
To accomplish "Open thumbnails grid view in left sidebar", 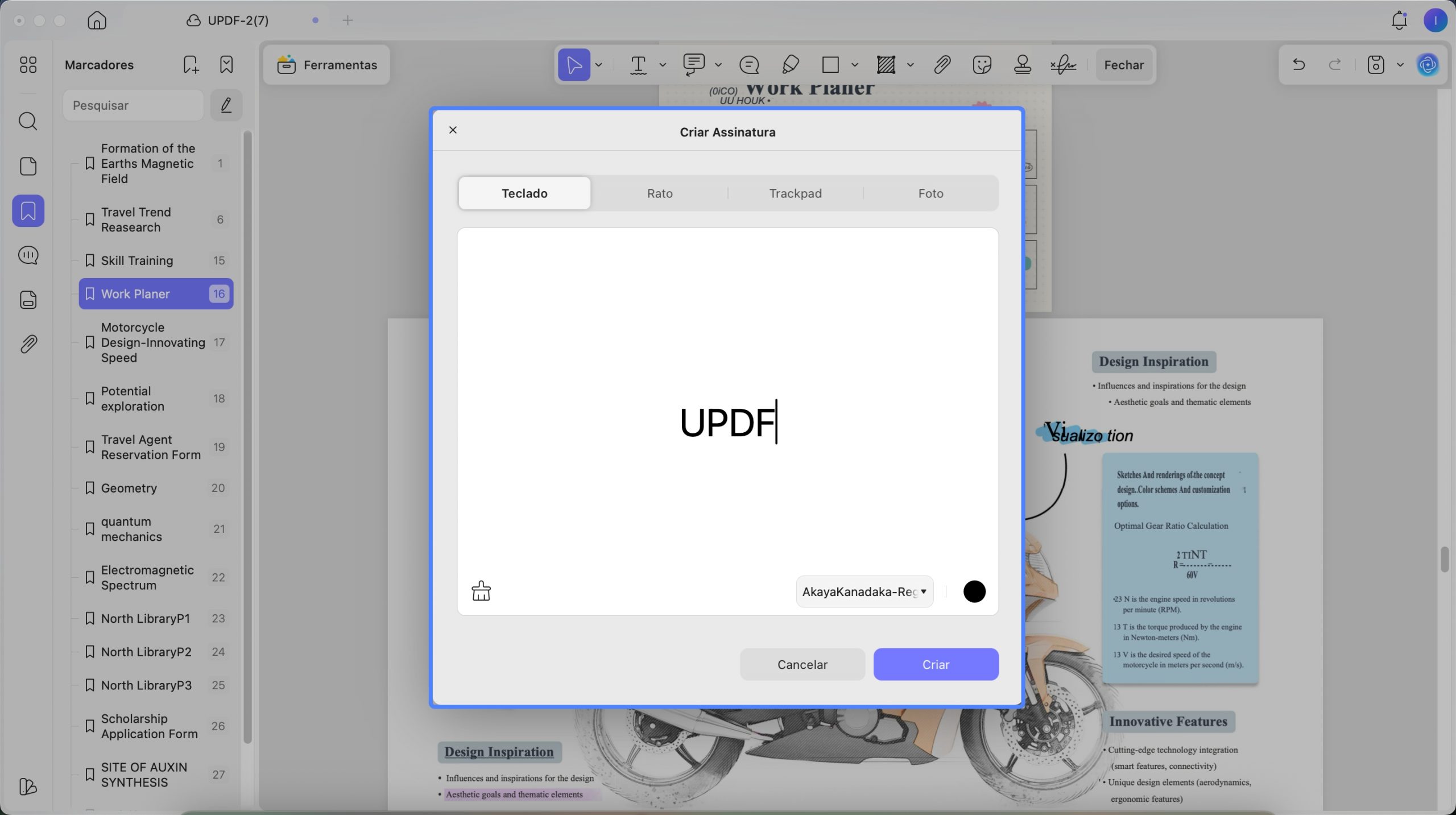I will point(28,65).
